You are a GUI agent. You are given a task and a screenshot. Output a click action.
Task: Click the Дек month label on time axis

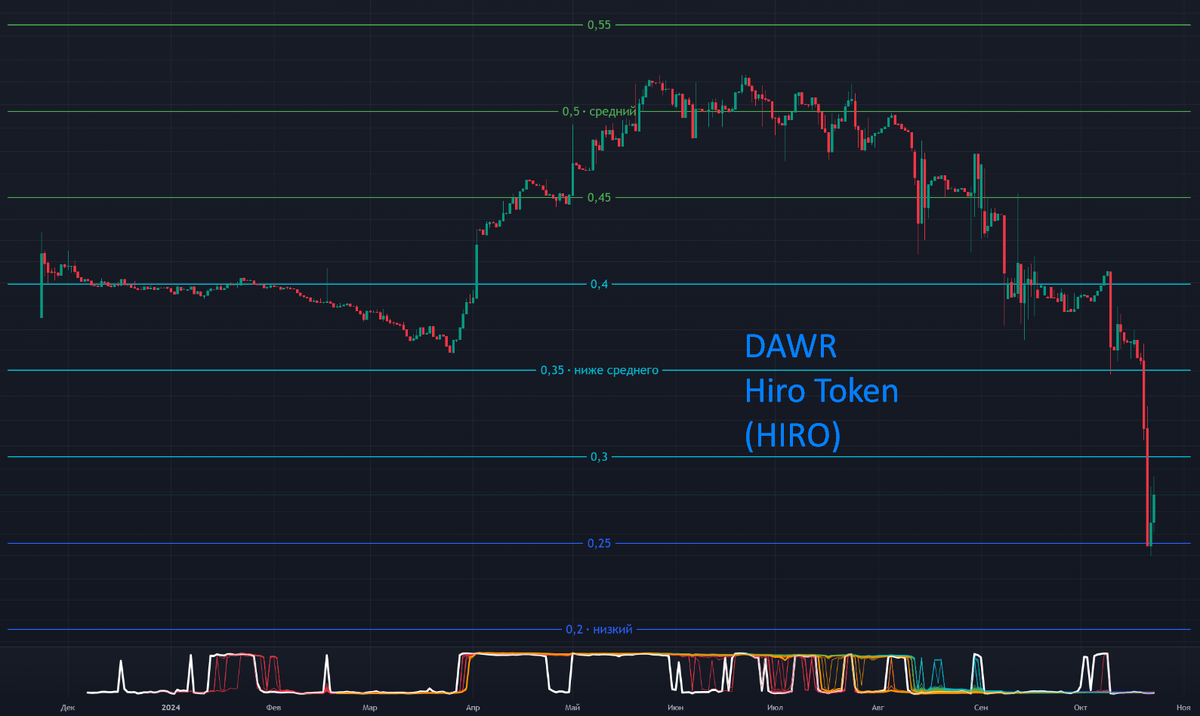tap(67, 707)
